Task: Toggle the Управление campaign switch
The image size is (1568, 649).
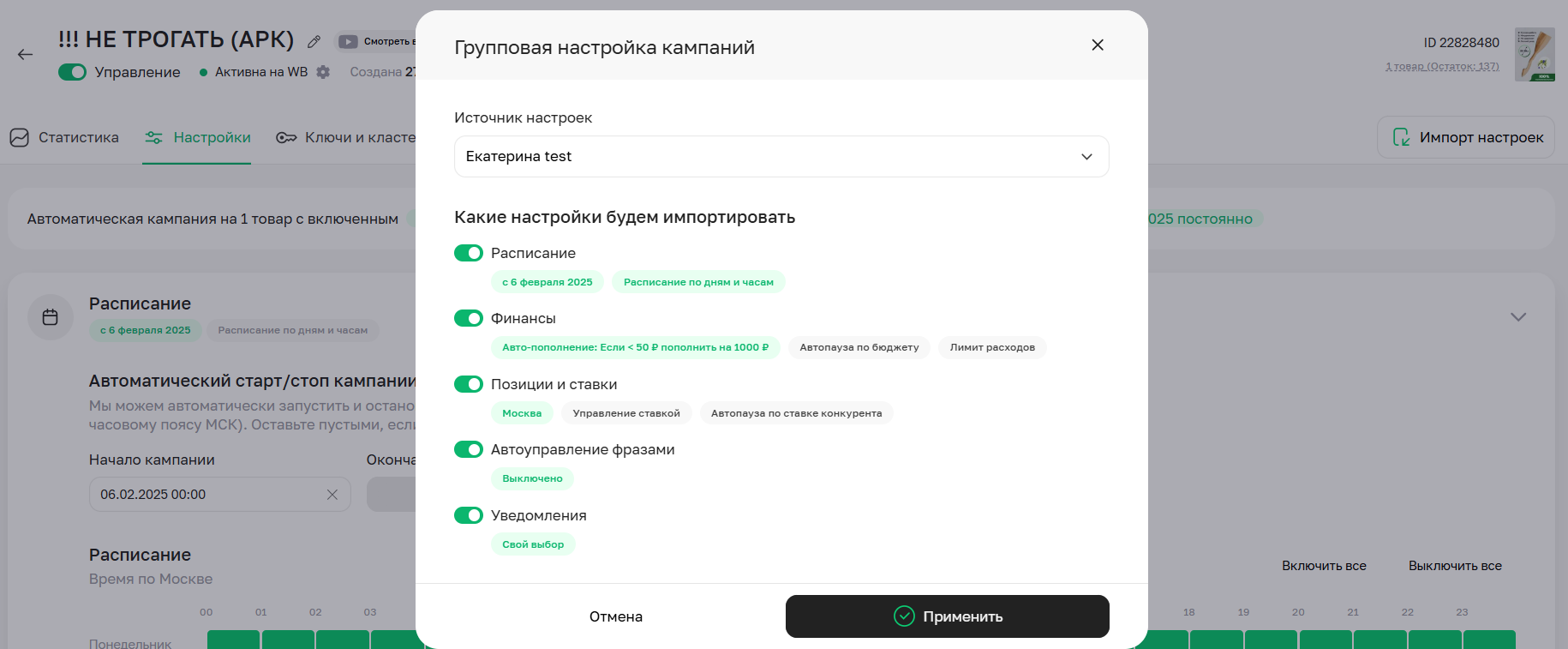Action: click(x=73, y=72)
